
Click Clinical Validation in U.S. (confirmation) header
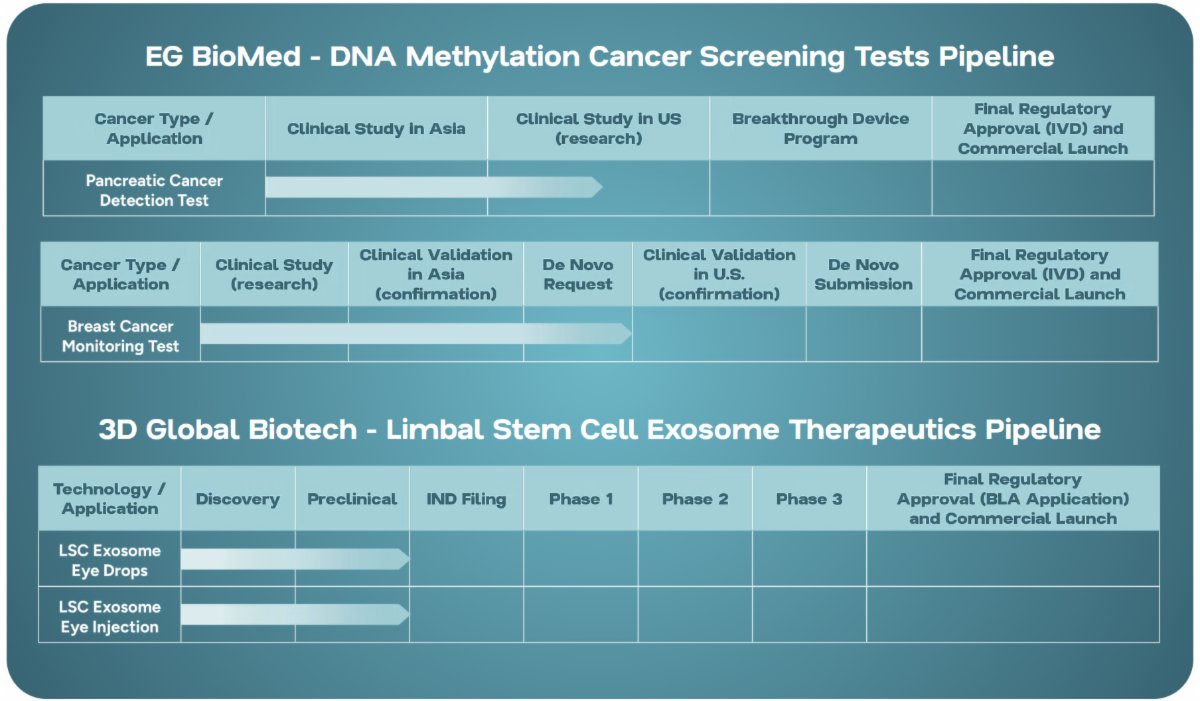pyautogui.click(x=719, y=275)
